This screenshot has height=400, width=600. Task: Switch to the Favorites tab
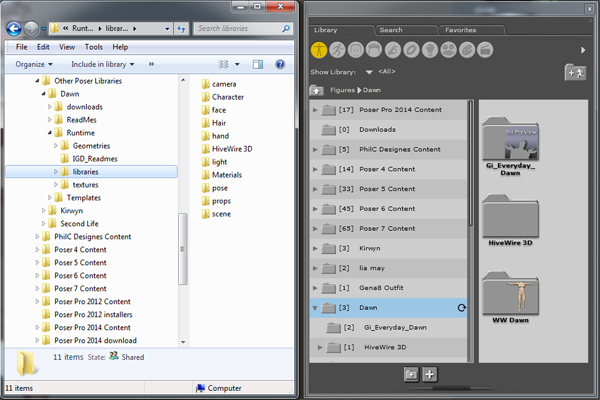(460, 30)
